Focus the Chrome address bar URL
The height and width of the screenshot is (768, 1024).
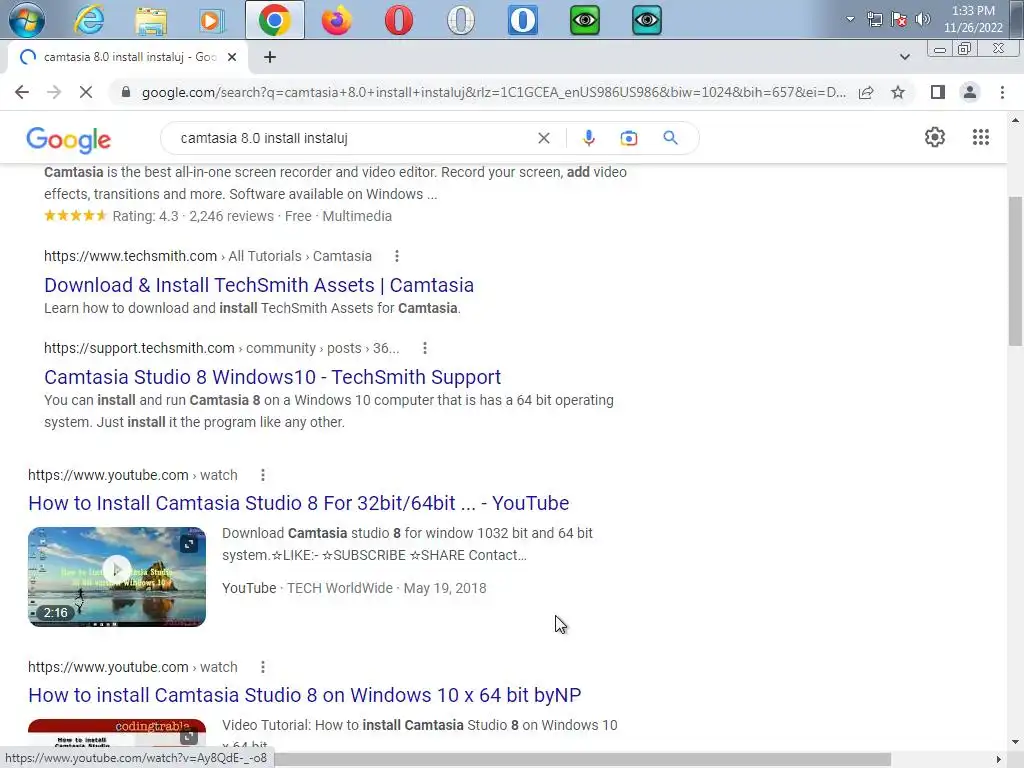click(x=494, y=93)
